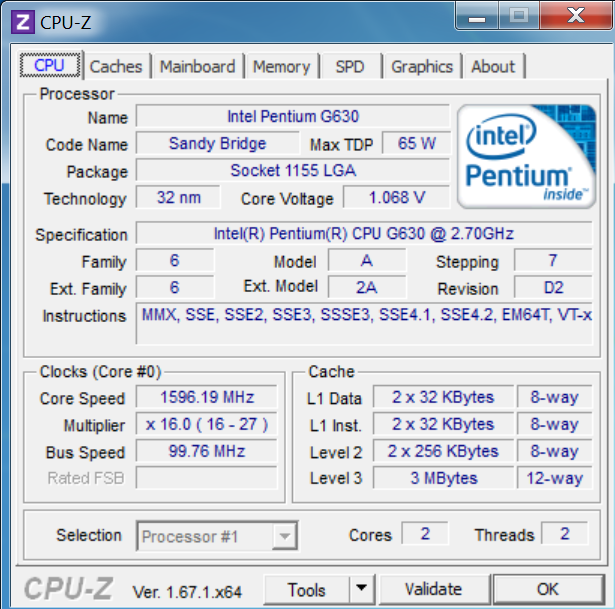Open the Mainboard tab

197,67
